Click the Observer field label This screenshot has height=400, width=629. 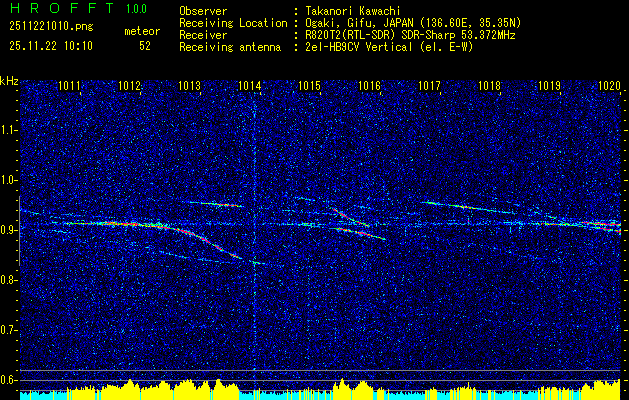(203, 11)
